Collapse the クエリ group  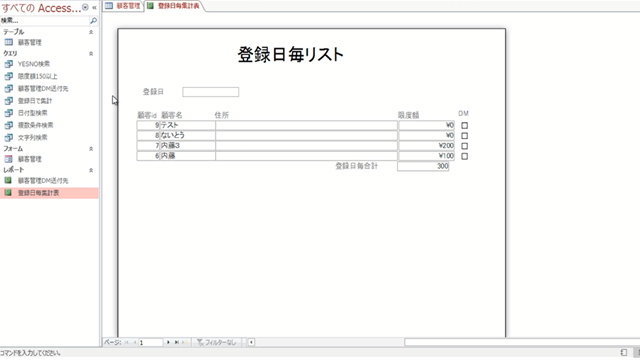click(x=91, y=53)
